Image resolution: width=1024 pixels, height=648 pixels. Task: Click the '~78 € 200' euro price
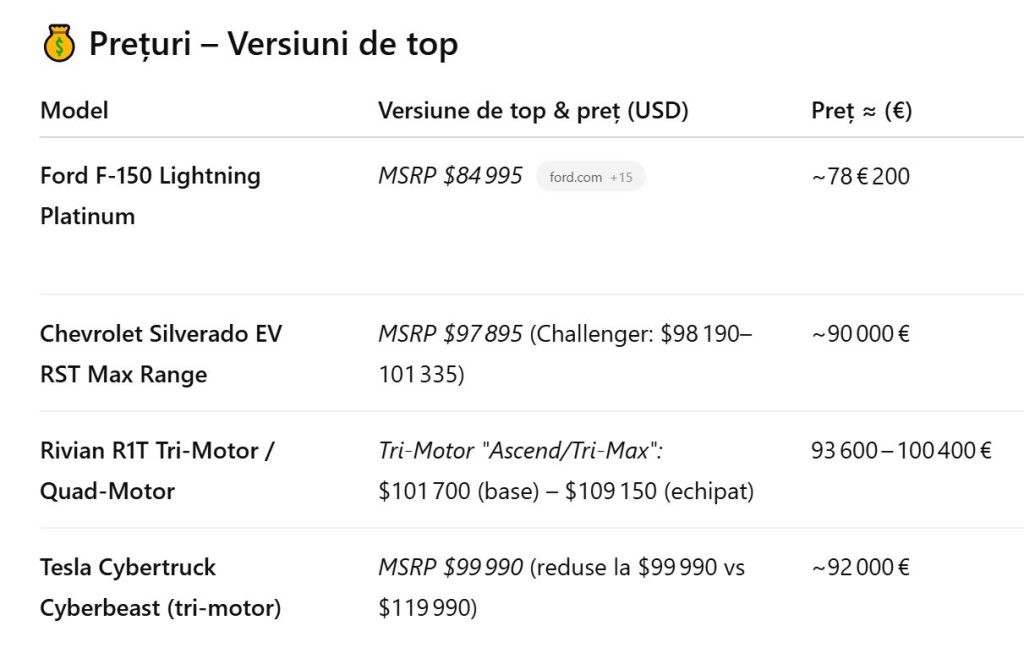[860, 177]
